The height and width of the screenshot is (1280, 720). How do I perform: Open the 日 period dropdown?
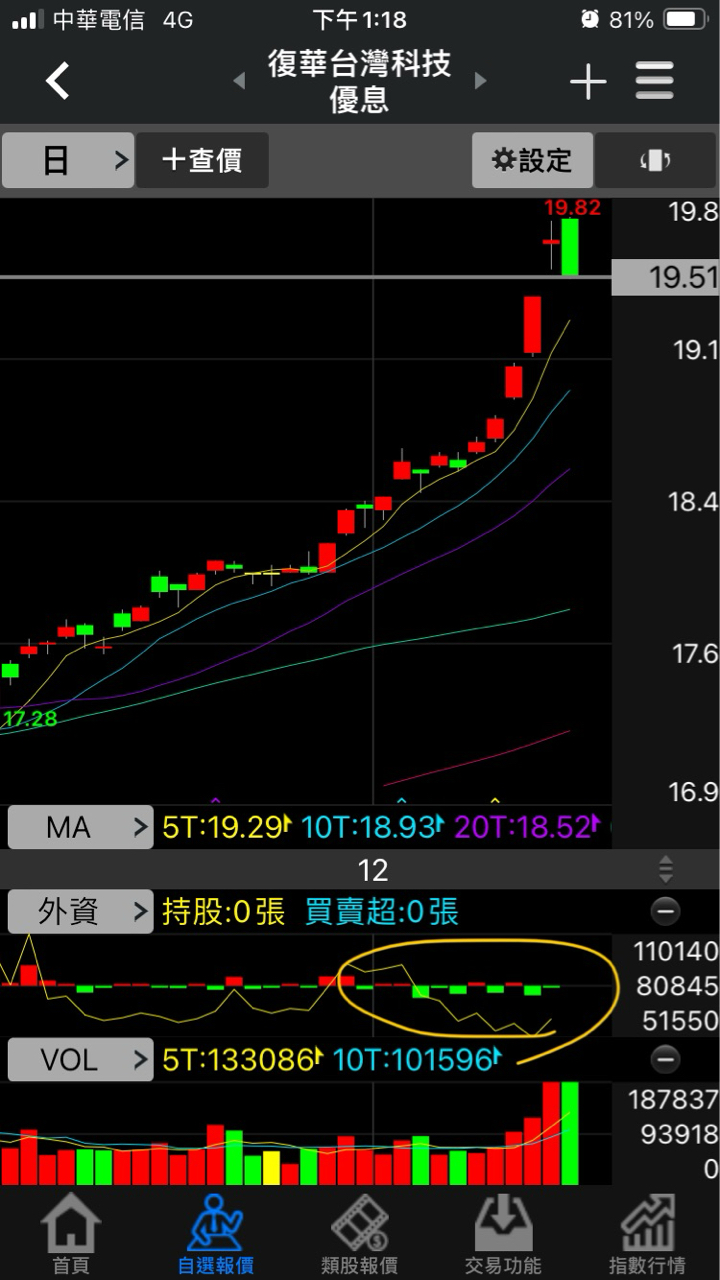coord(67,160)
